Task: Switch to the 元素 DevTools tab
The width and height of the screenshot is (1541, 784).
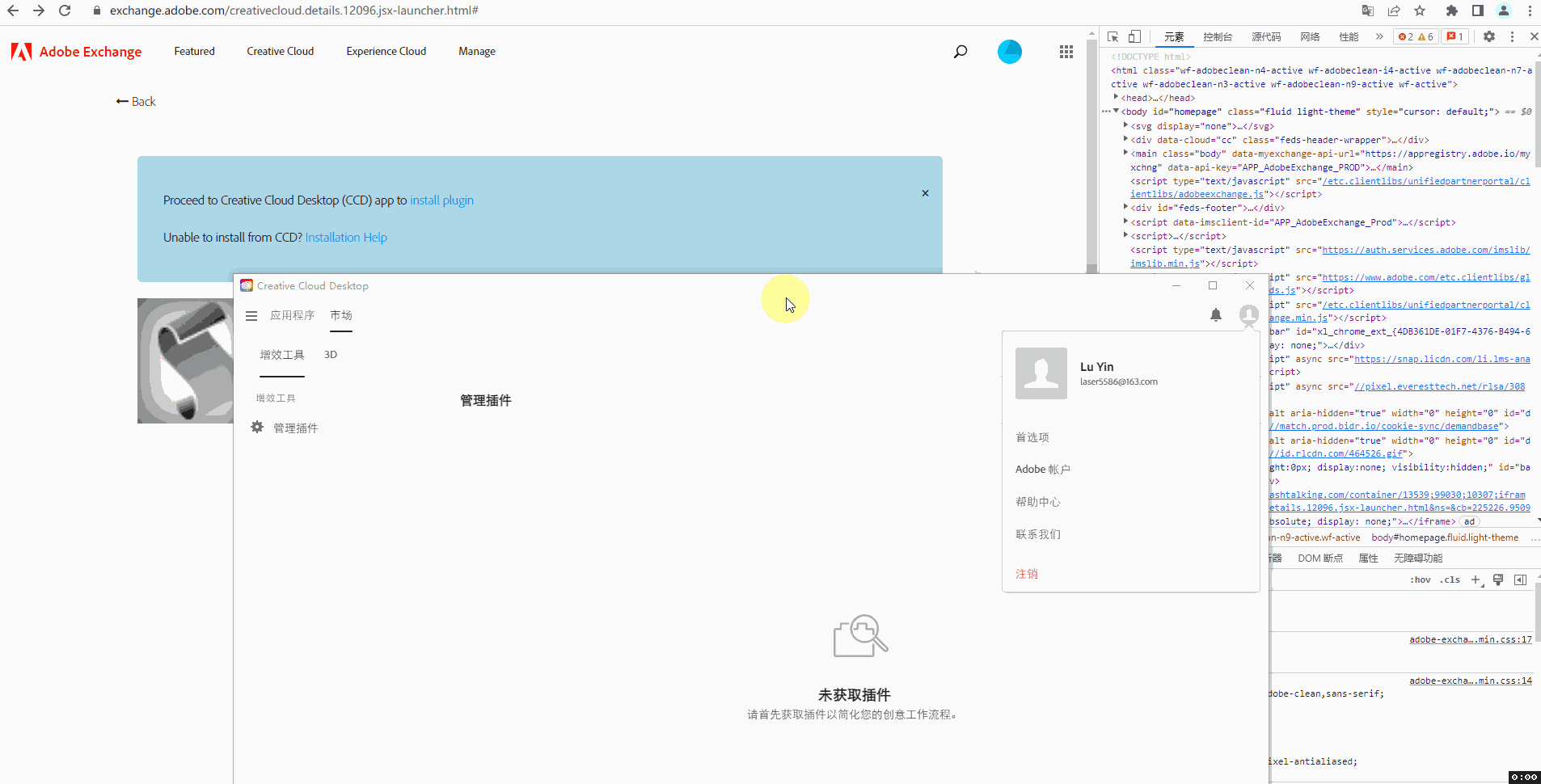Action: click(x=1174, y=36)
